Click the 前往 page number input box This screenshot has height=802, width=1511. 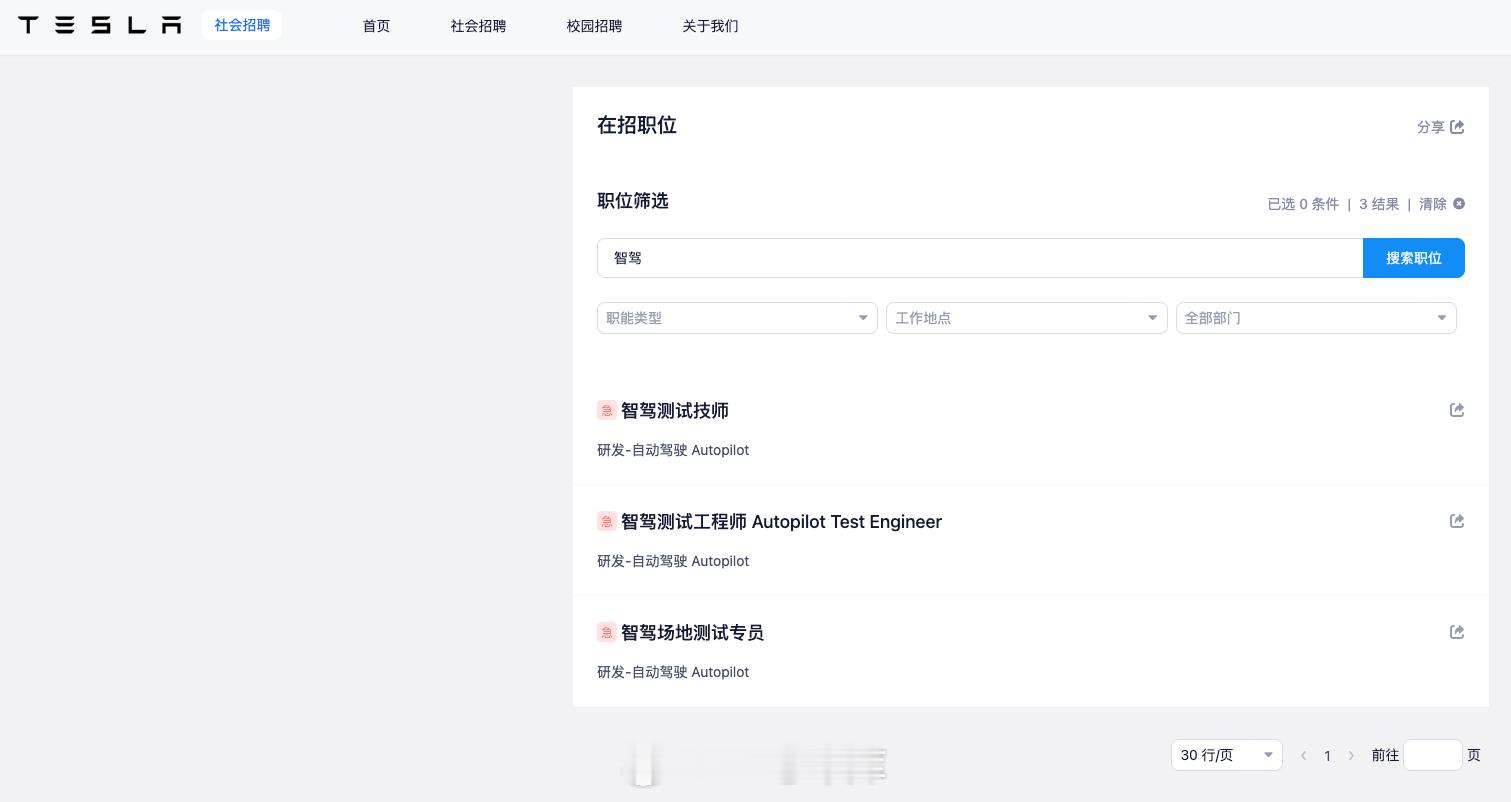click(1433, 755)
